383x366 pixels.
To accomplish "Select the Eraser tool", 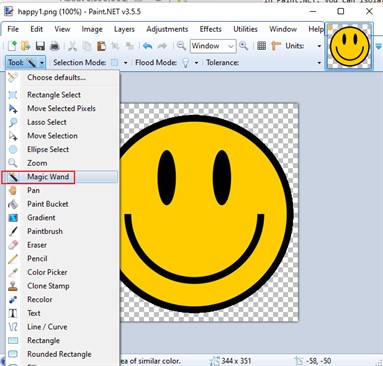I will click(x=62, y=245).
